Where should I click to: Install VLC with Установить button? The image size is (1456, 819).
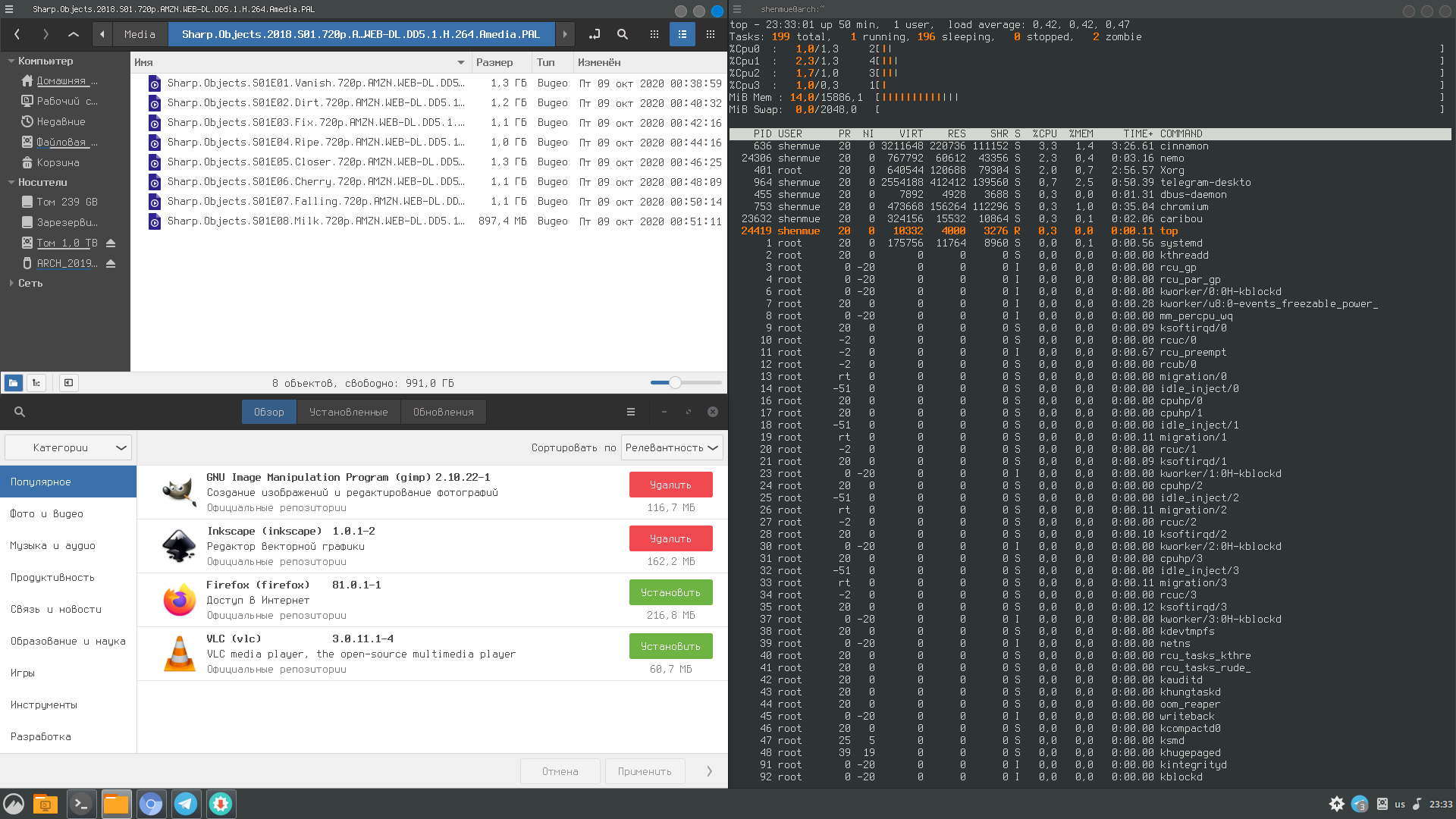coord(671,647)
